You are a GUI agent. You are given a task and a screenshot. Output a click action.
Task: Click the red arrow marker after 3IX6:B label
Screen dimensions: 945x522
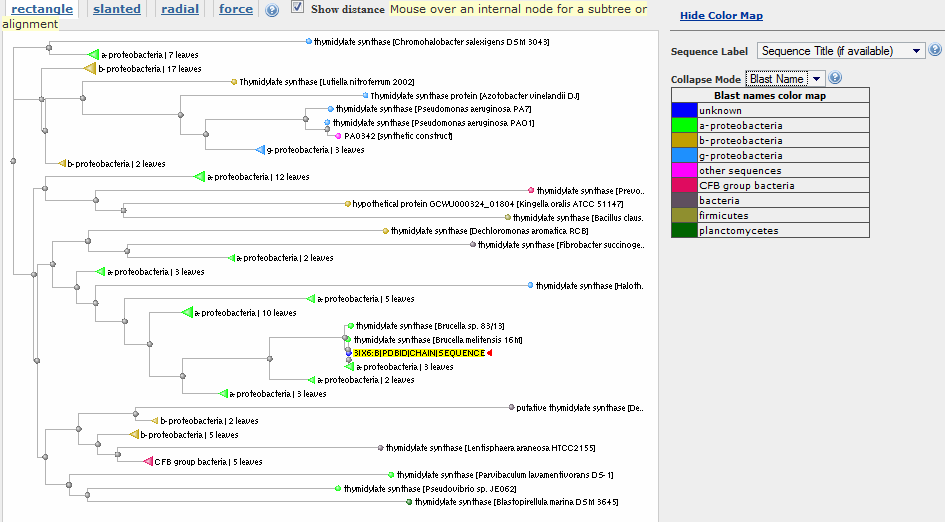[489, 353]
